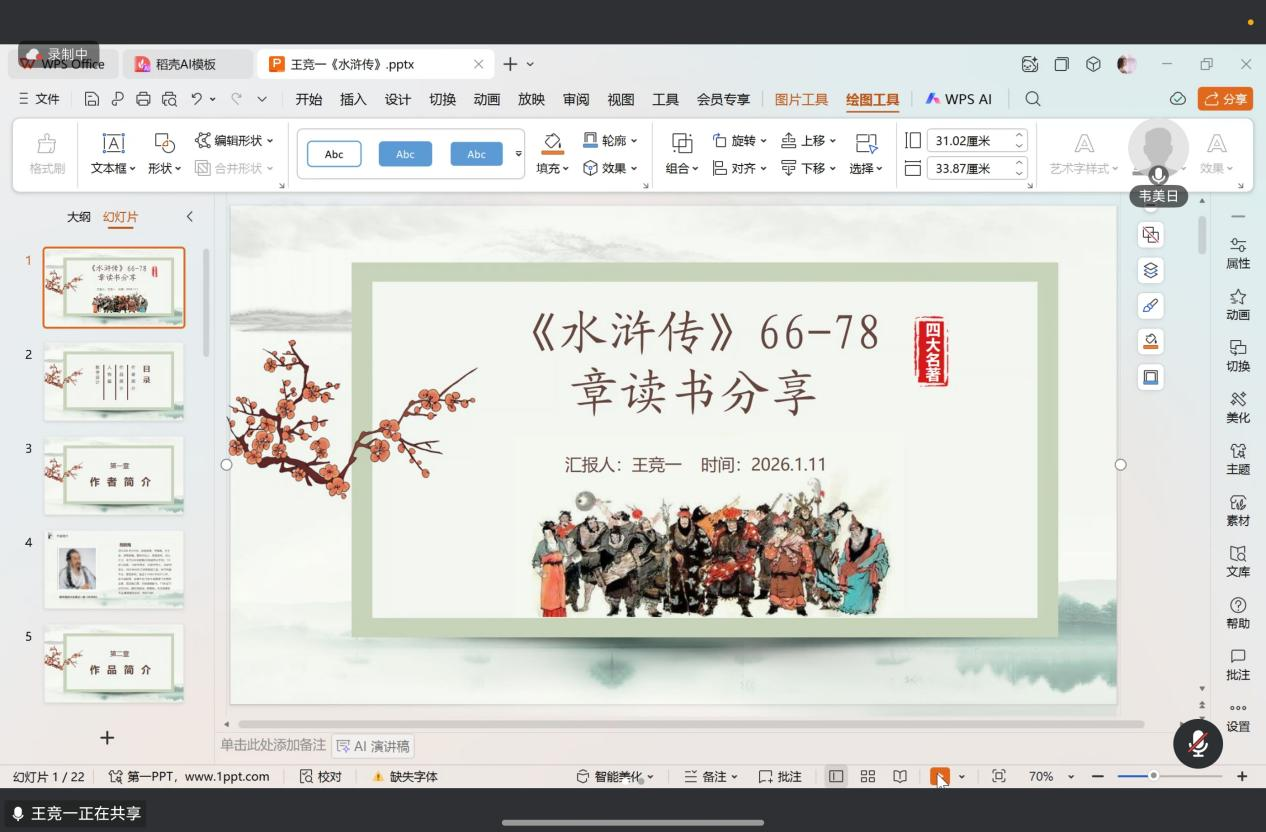Click the add new slide plus icon
This screenshot has height=832, width=1266.
(107, 738)
